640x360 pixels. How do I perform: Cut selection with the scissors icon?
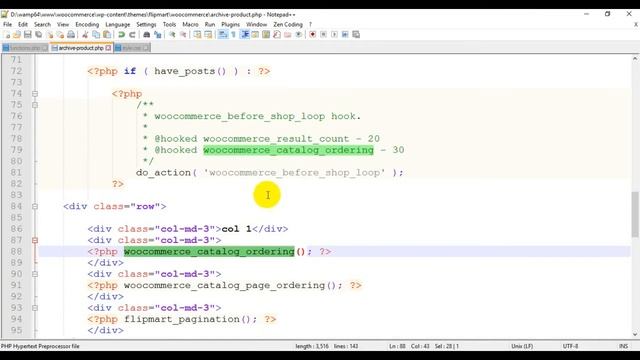point(85,35)
